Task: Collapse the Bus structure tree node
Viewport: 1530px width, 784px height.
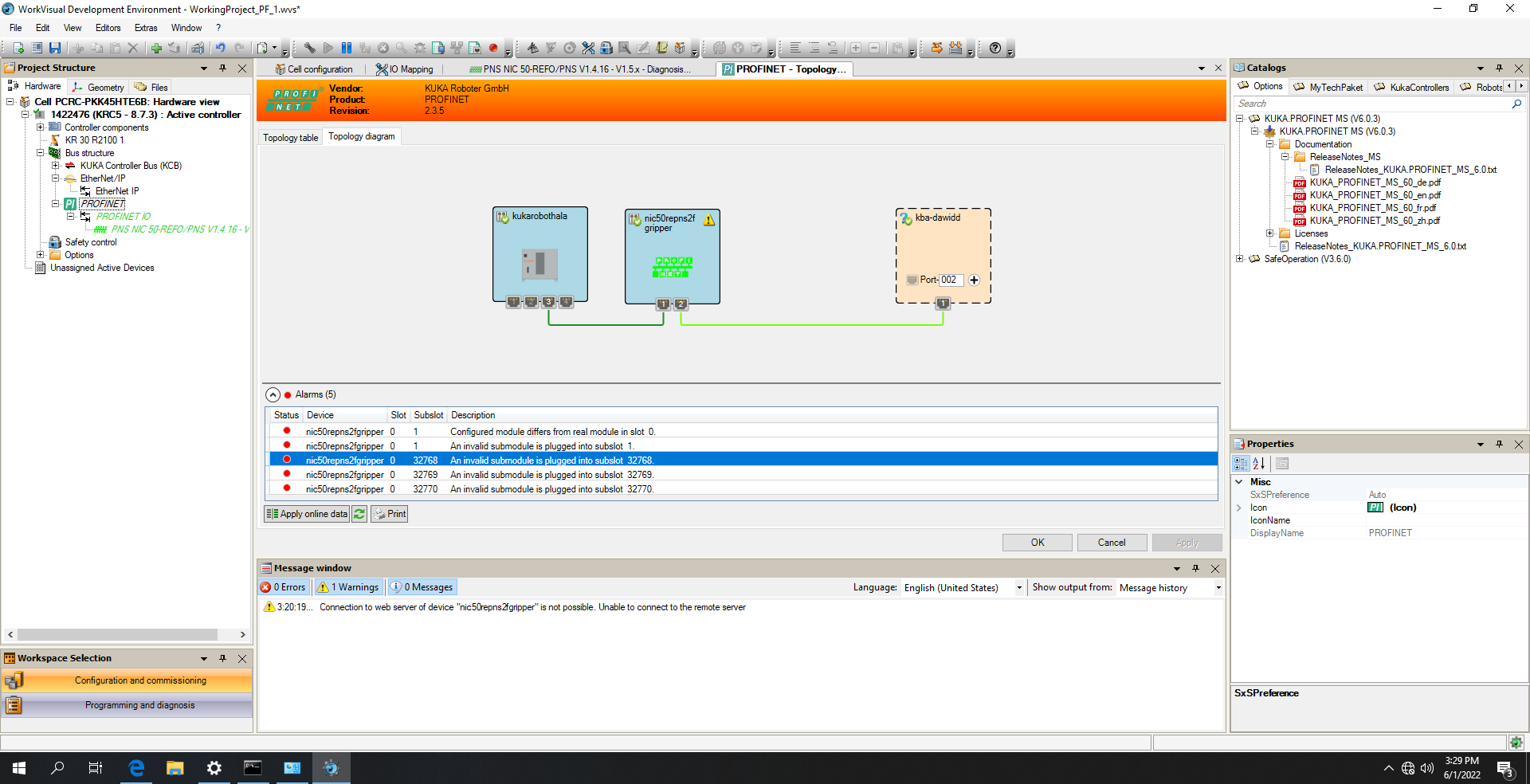Action: coord(40,153)
